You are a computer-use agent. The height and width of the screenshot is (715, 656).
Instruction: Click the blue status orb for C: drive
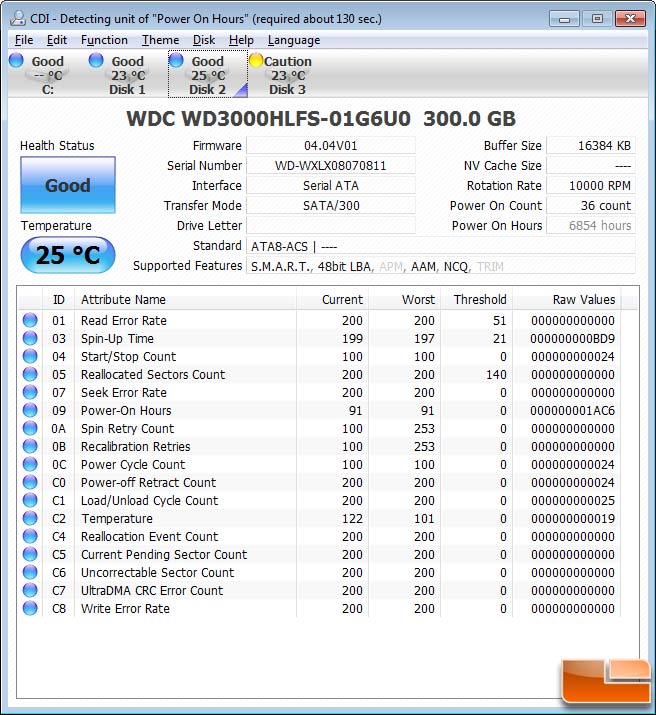[x=16, y=61]
